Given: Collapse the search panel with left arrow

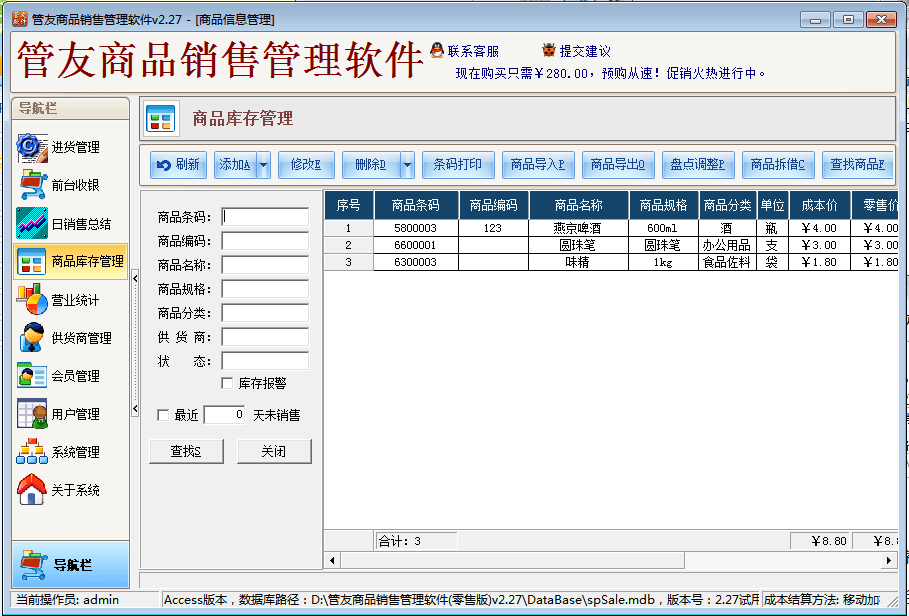Looking at the screenshot, I should pos(135,279).
